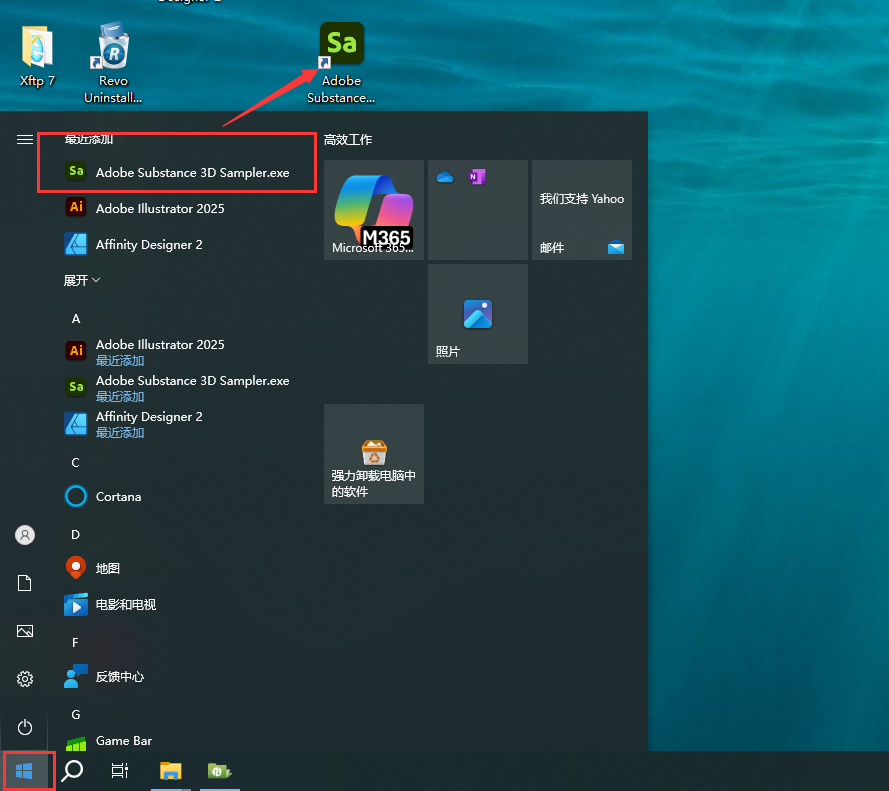889x791 pixels.
Task: Click the letter A group header
Action: pyautogui.click(x=76, y=318)
